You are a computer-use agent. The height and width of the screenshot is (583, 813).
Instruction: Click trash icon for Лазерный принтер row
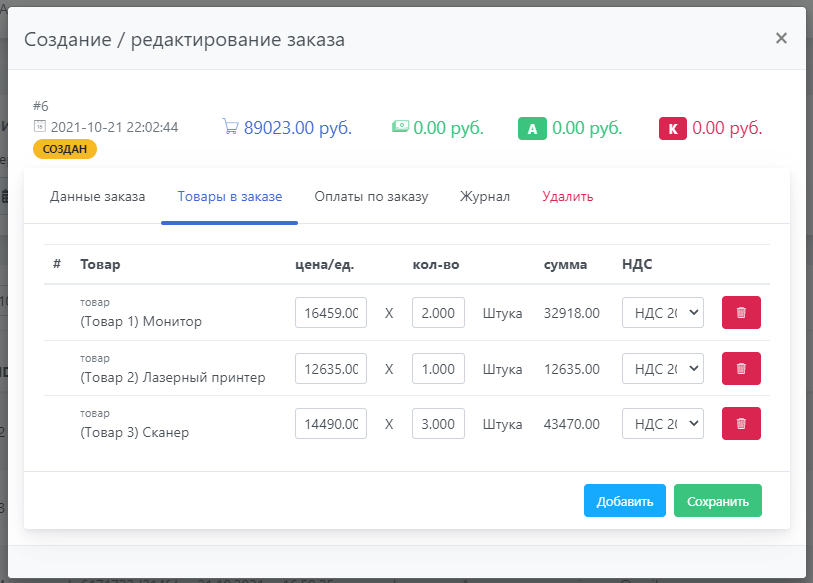741,368
